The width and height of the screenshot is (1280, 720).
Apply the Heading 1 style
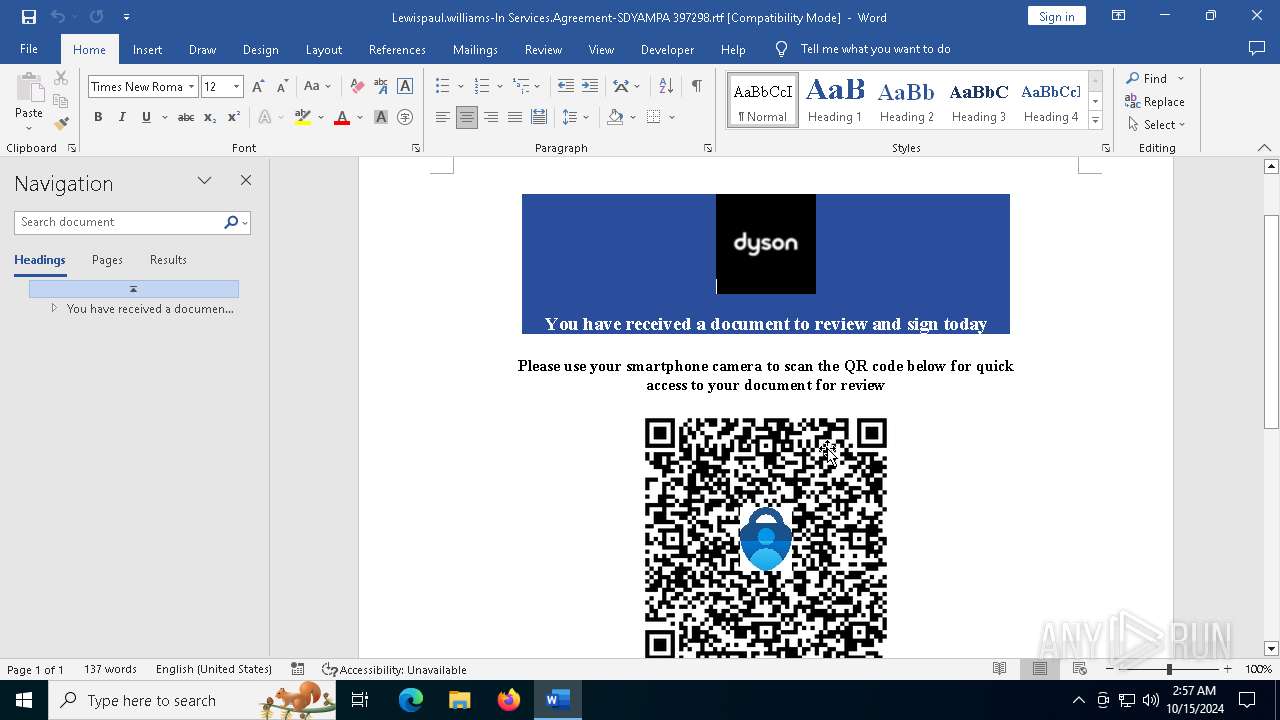835,100
